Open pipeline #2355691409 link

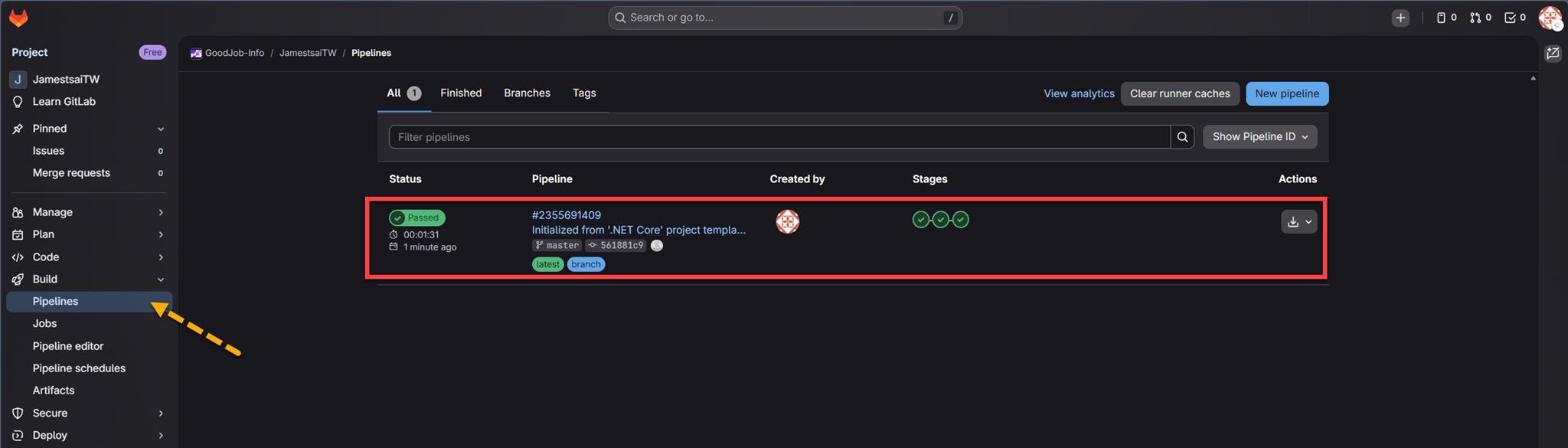pos(566,215)
